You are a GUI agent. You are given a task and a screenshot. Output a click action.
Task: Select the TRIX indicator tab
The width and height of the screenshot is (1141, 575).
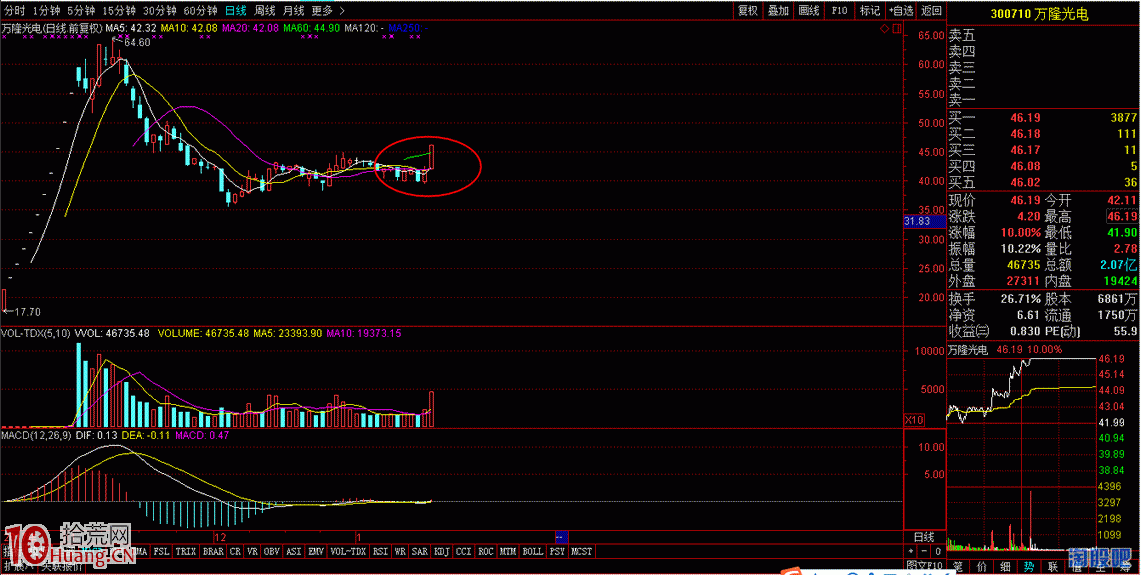(x=186, y=551)
